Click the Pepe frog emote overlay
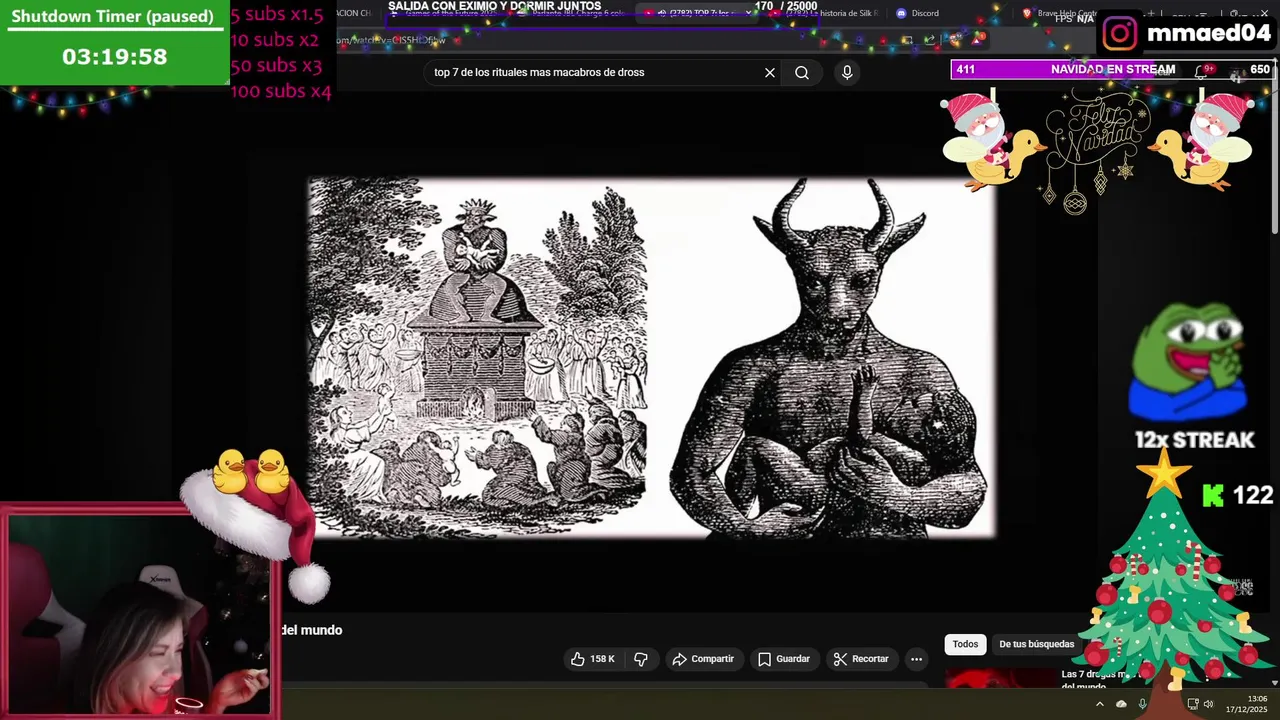The image size is (1280, 720). pos(1190,360)
